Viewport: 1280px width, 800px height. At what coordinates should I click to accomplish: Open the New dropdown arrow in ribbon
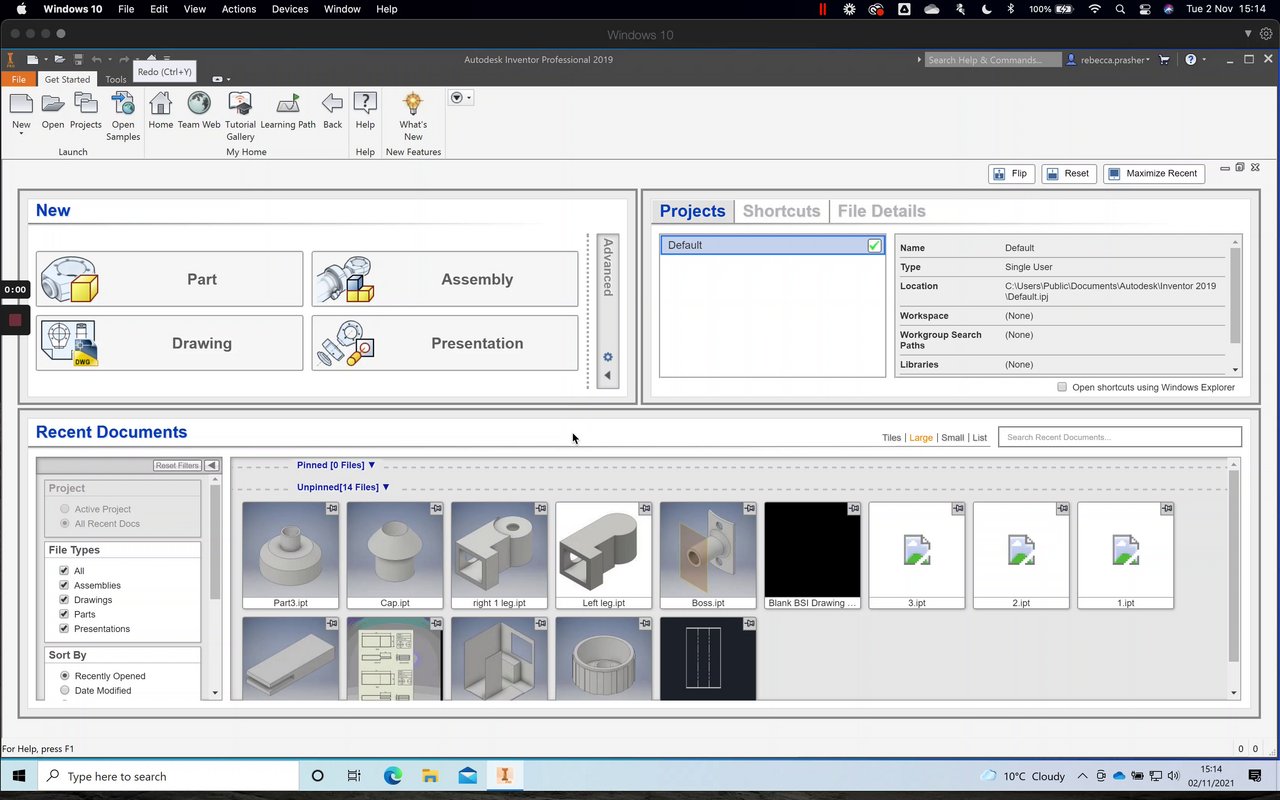tap(21, 134)
